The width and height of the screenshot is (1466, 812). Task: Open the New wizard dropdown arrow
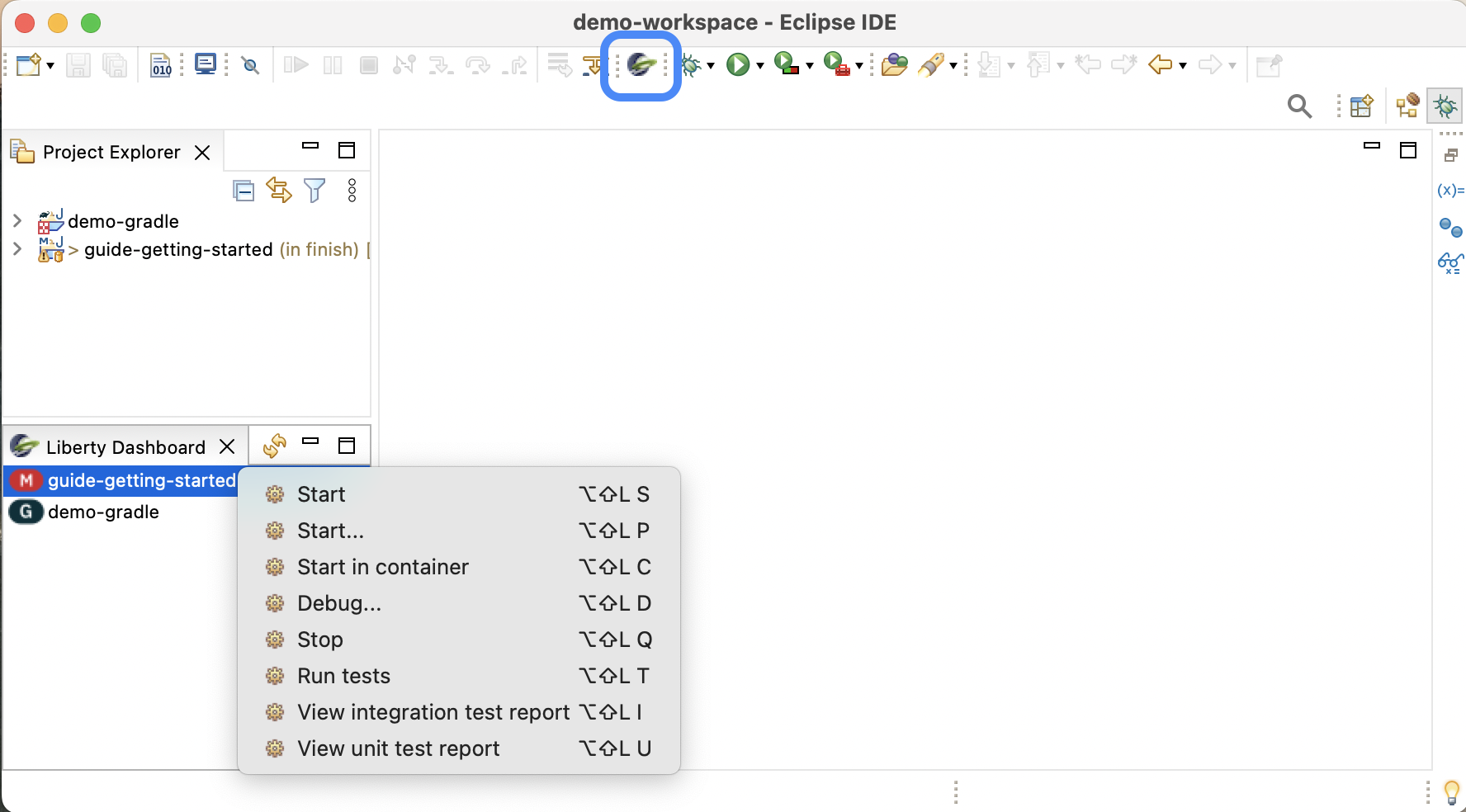pyautogui.click(x=50, y=65)
